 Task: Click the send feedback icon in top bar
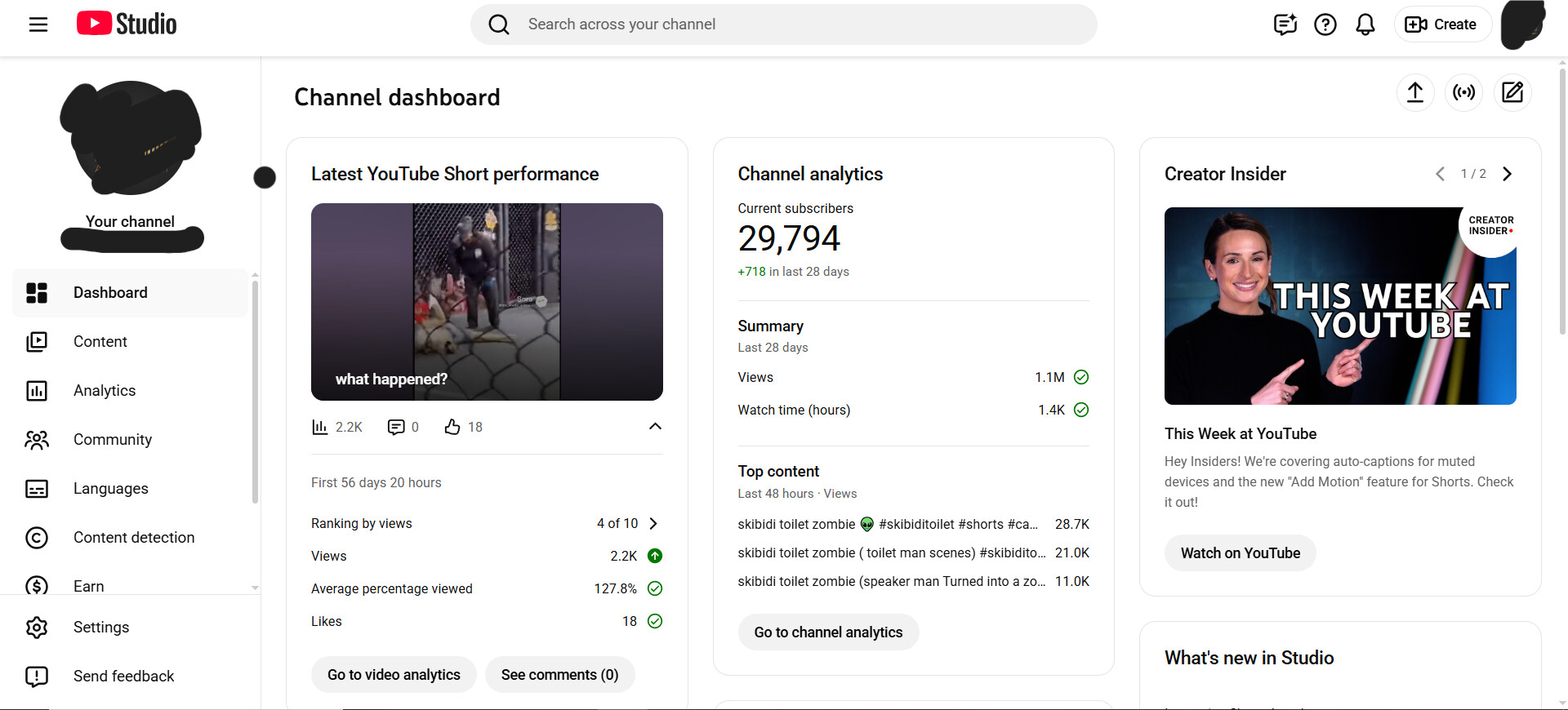1285,24
